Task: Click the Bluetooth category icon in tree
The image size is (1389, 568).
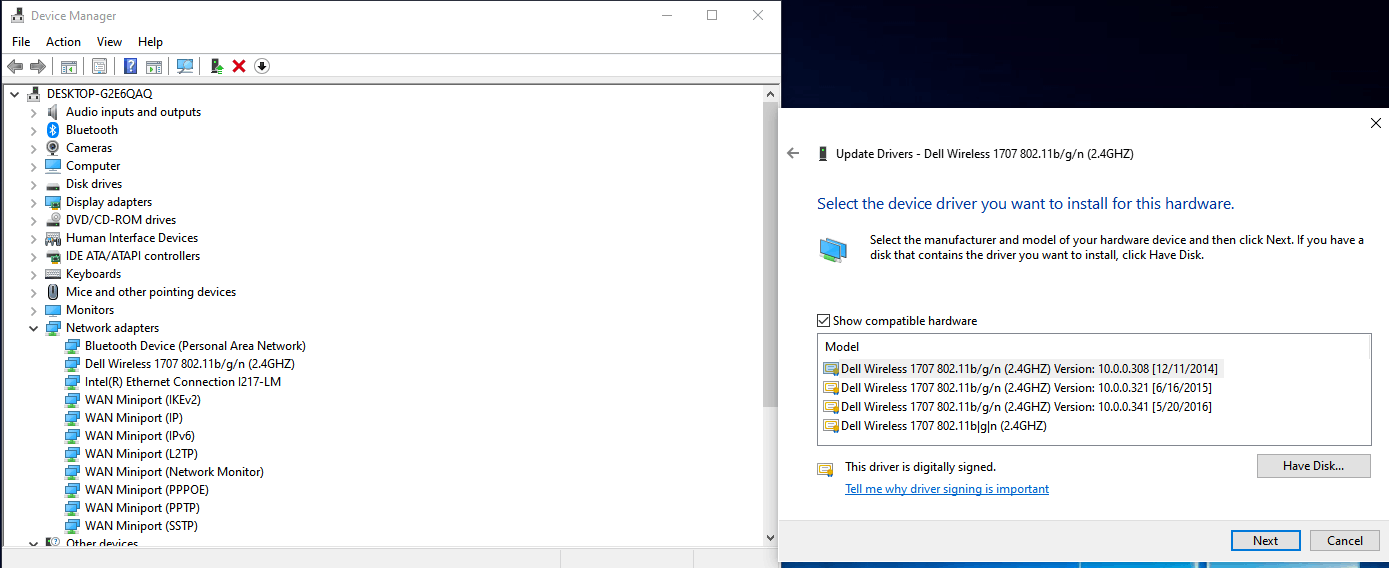Action: click(54, 130)
